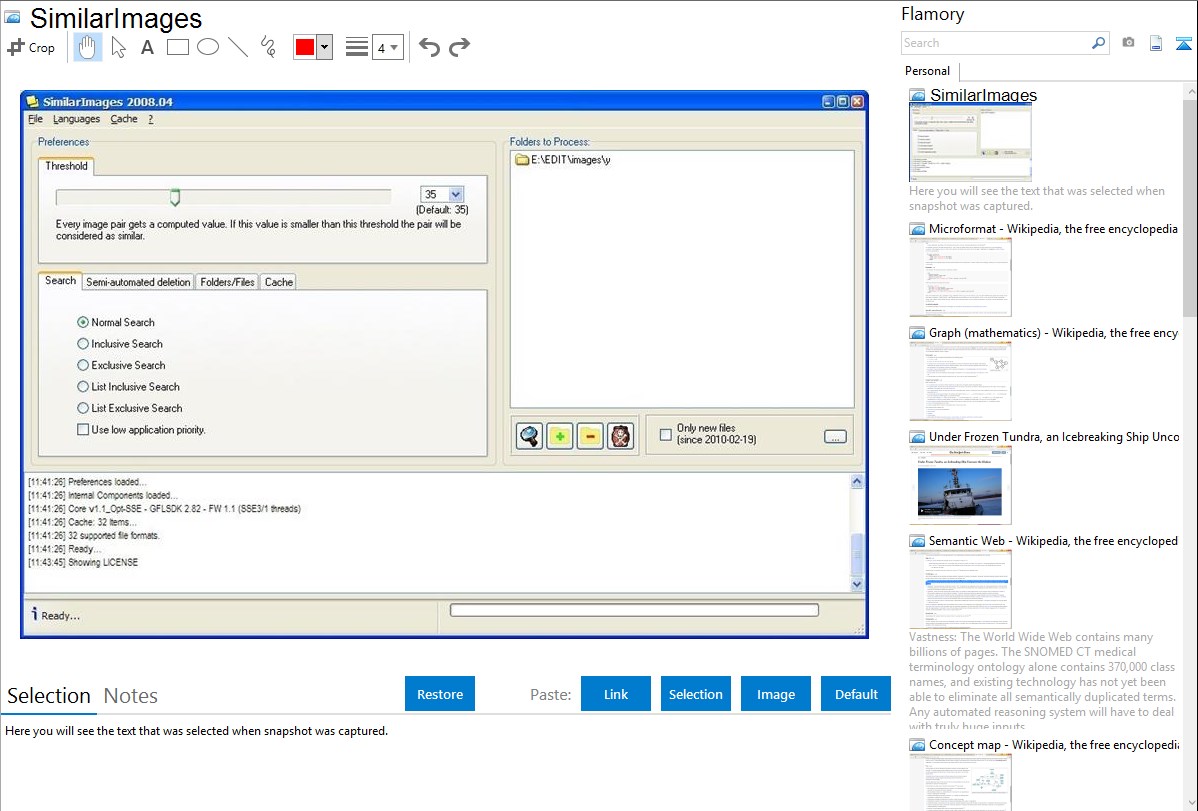1198x811 pixels.
Task: Select the straight line tool
Action: coord(238,47)
